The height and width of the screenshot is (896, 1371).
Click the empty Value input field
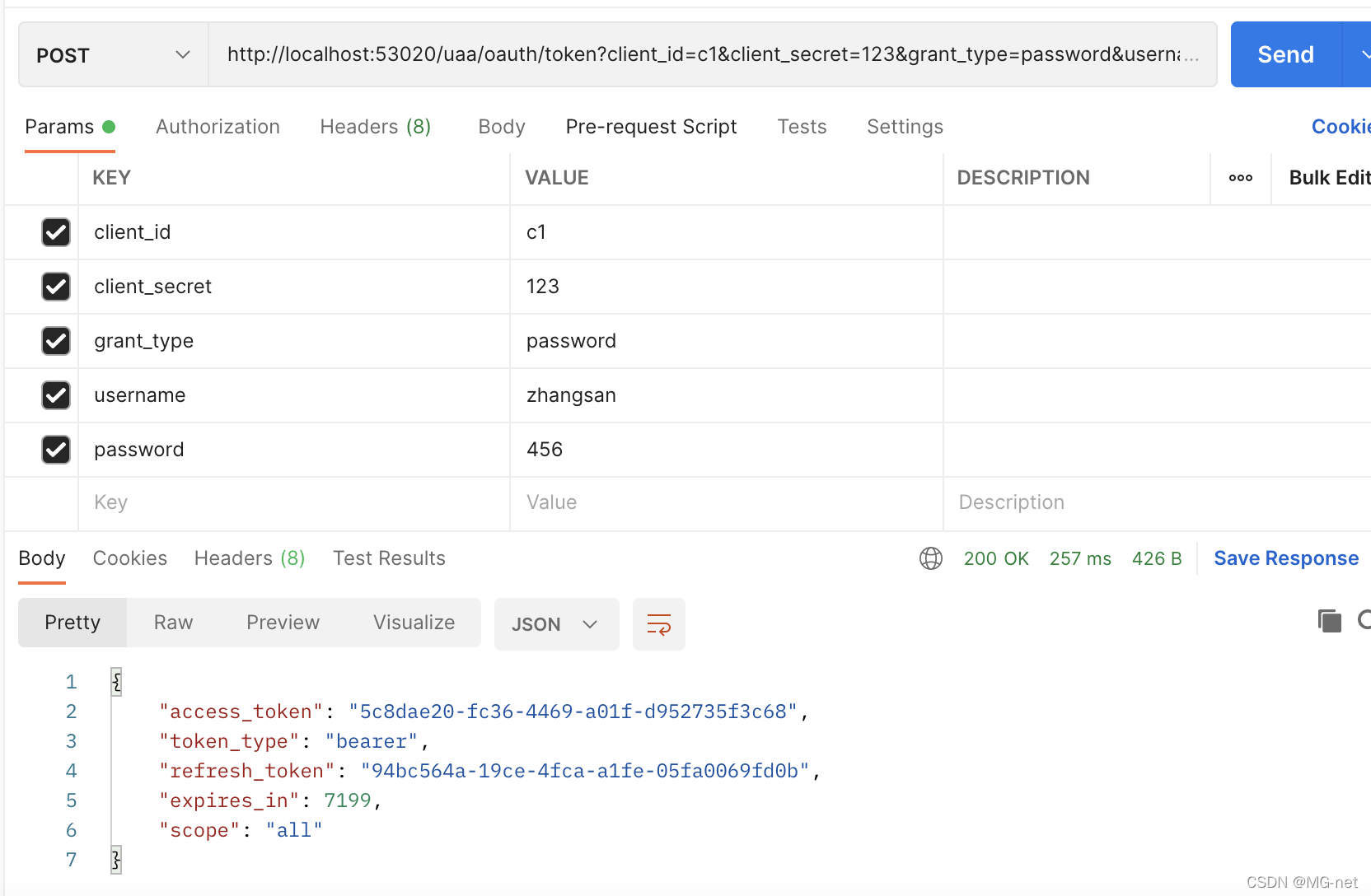(727, 503)
